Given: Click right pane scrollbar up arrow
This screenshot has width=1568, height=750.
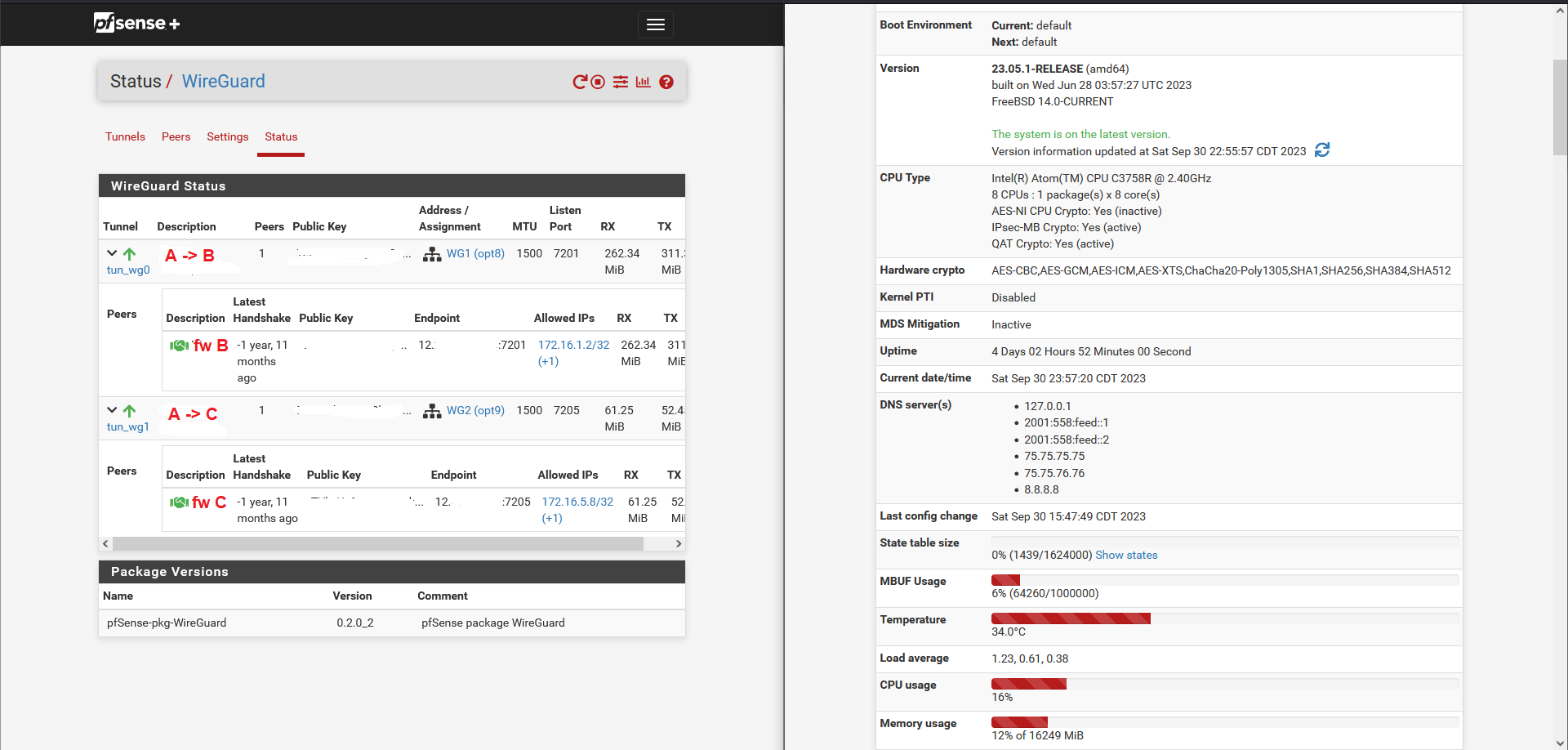Looking at the screenshot, I should pyautogui.click(x=1560, y=11).
